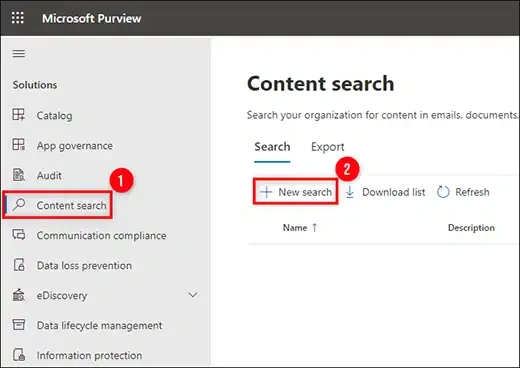The height and width of the screenshot is (368, 520).
Task: Open Data loss prevention solution
Action: (84, 265)
